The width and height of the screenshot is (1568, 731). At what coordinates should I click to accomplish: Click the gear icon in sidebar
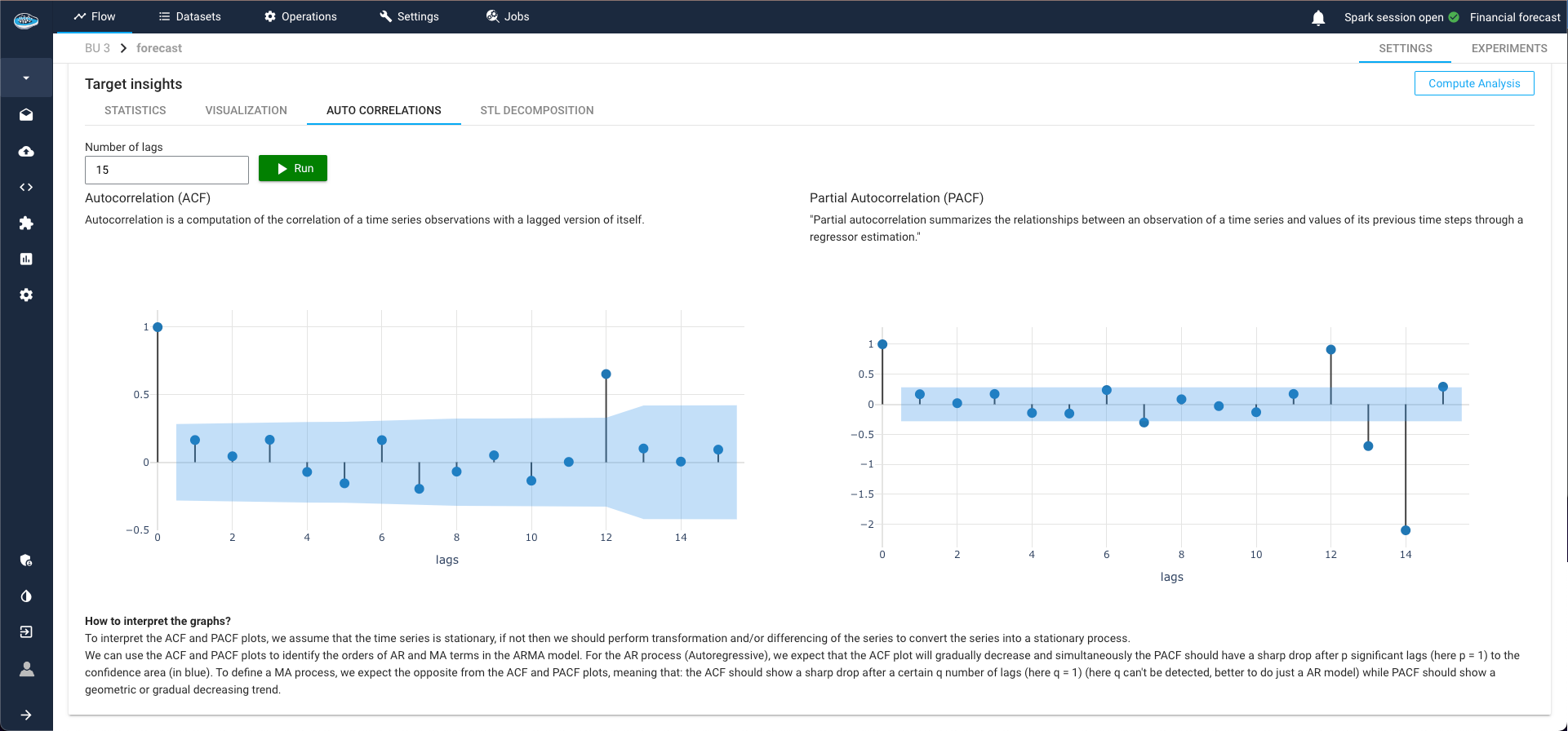[26, 295]
